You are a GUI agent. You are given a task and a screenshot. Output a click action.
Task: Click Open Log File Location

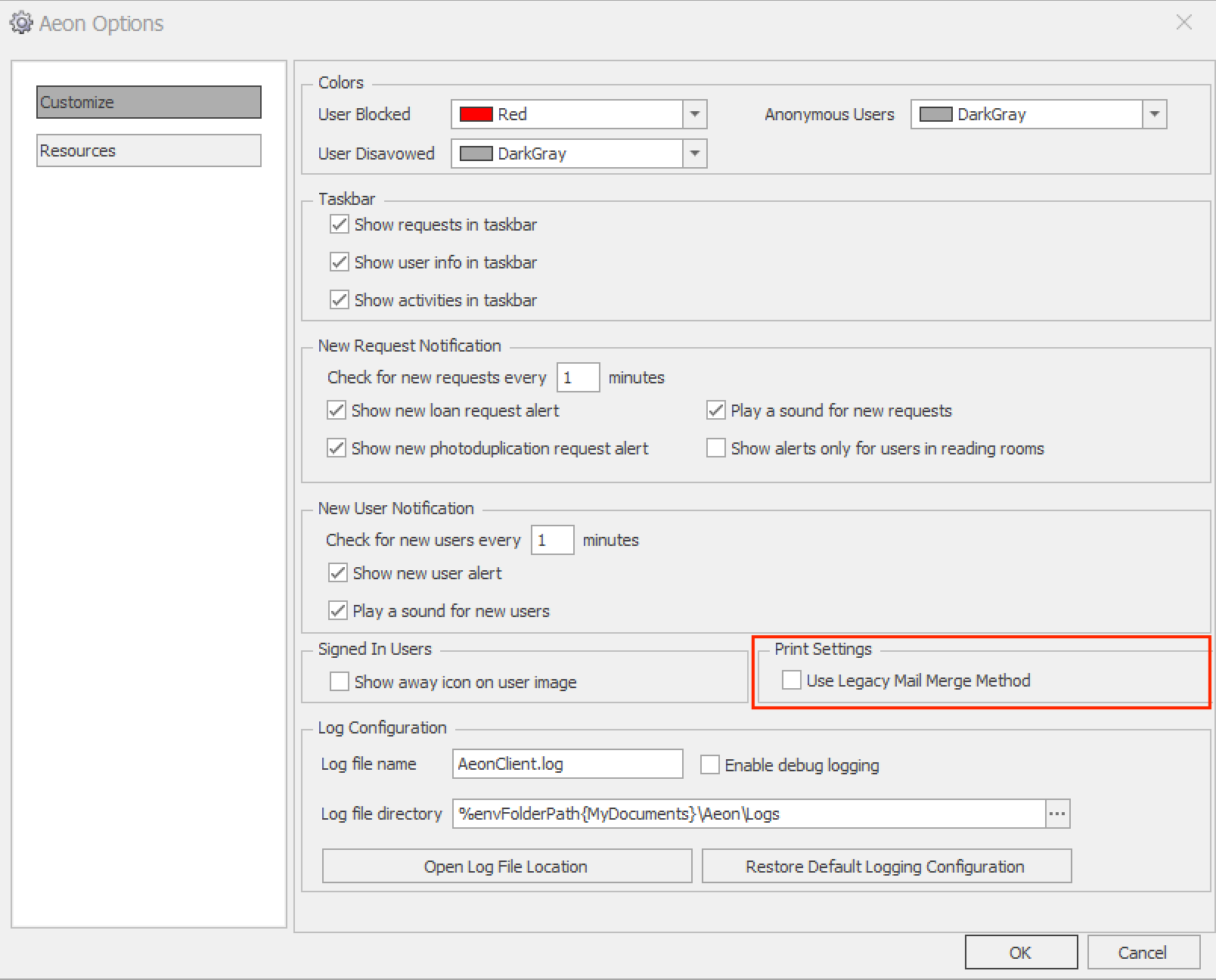pos(506,866)
